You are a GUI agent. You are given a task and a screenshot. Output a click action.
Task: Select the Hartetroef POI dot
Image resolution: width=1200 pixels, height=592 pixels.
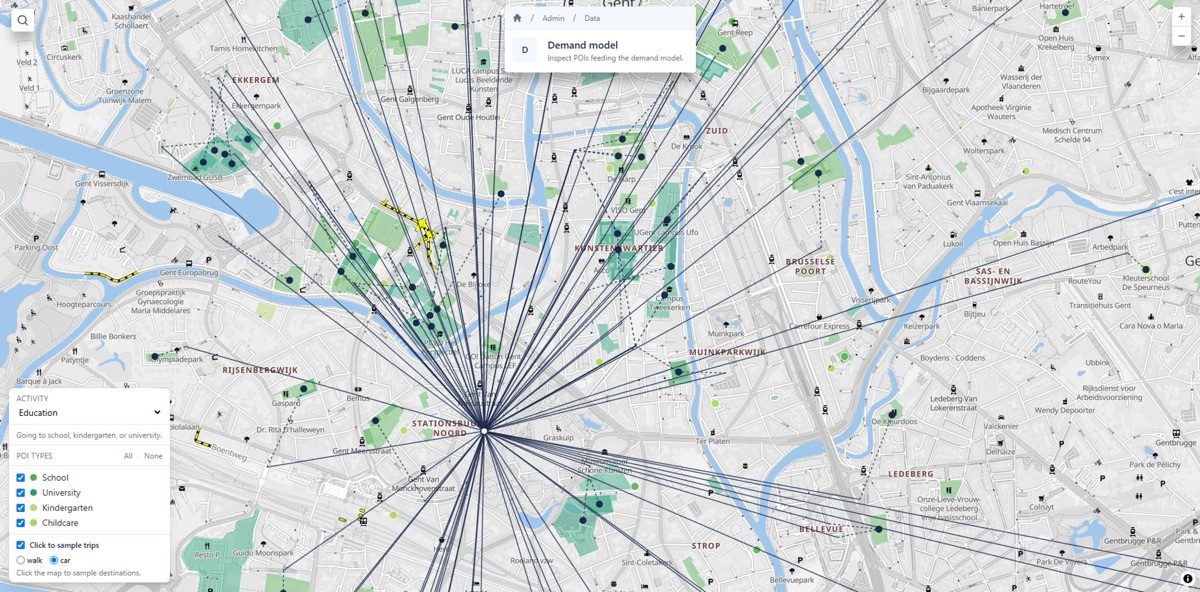1066,13
